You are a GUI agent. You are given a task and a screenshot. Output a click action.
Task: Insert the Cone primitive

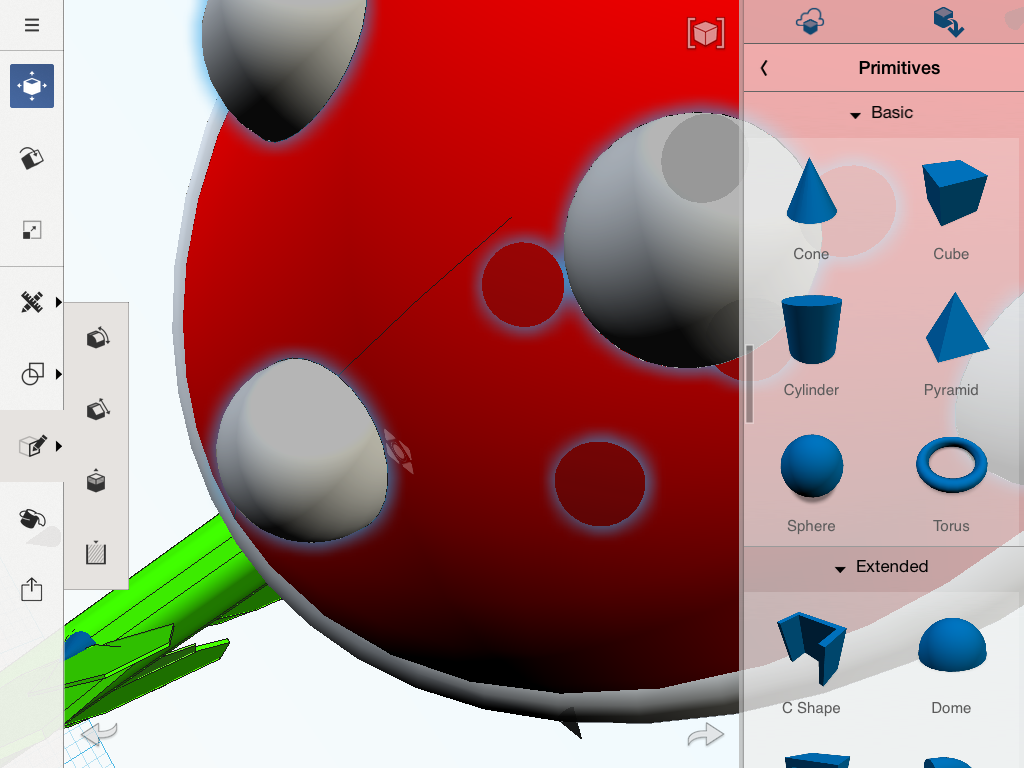[x=811, y=209]
